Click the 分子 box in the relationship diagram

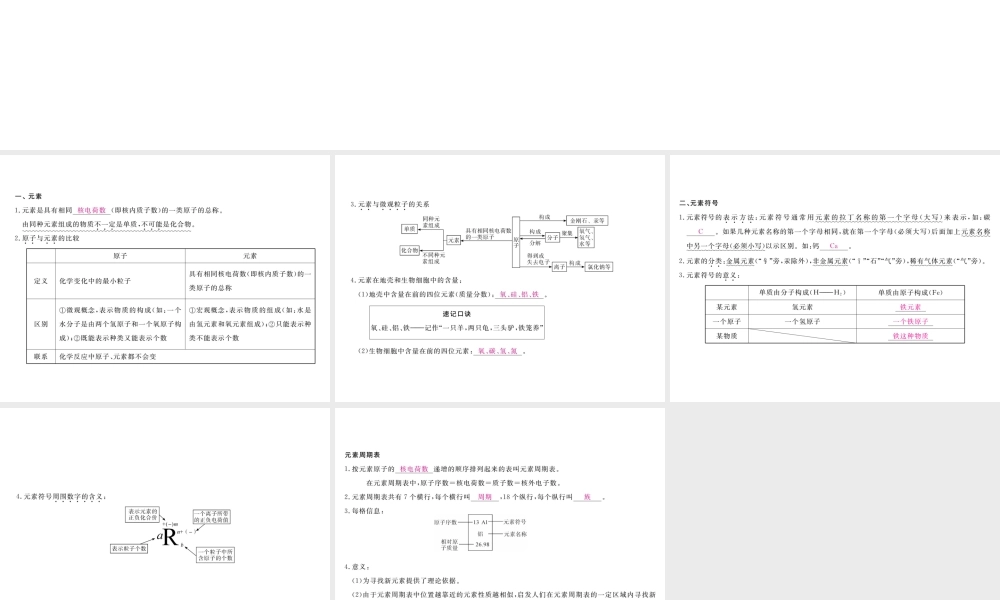click(552, 237)
